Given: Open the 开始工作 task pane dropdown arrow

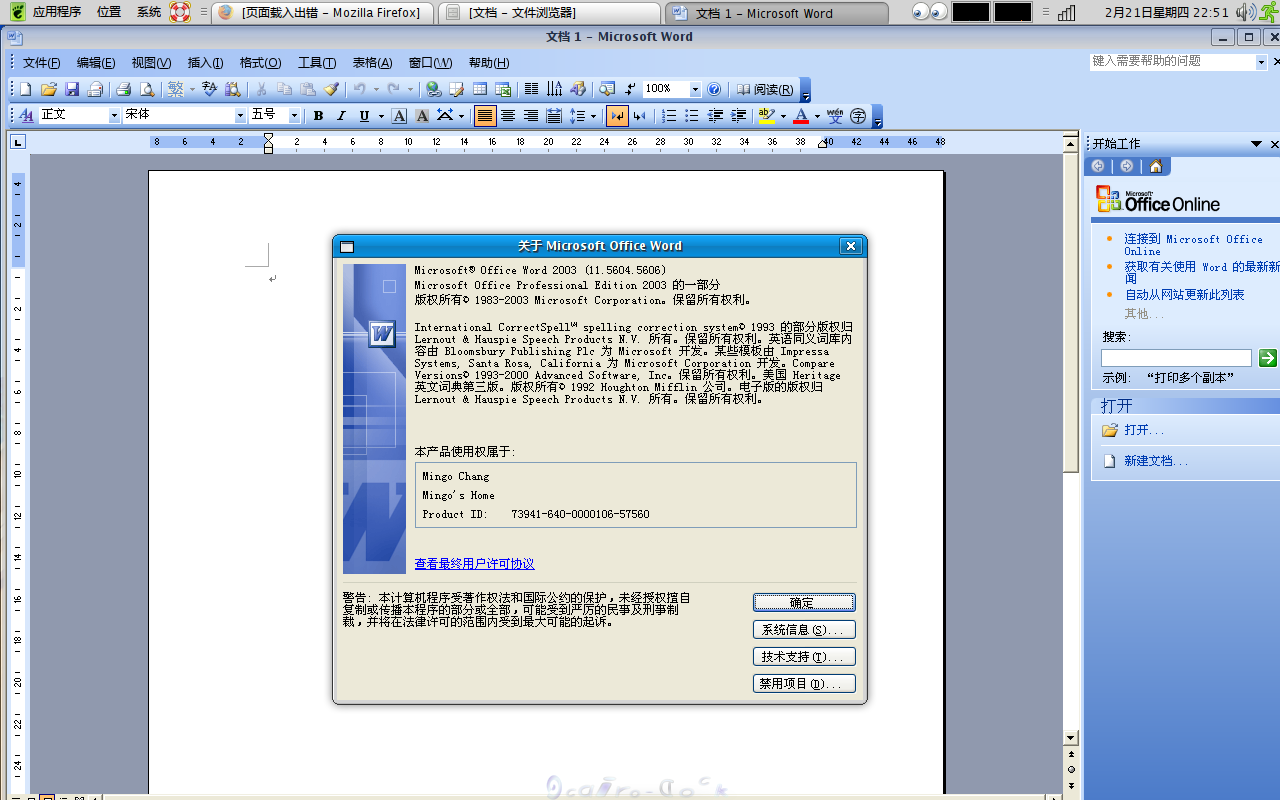Looking at the screenshot, I should coord(1256,144).
